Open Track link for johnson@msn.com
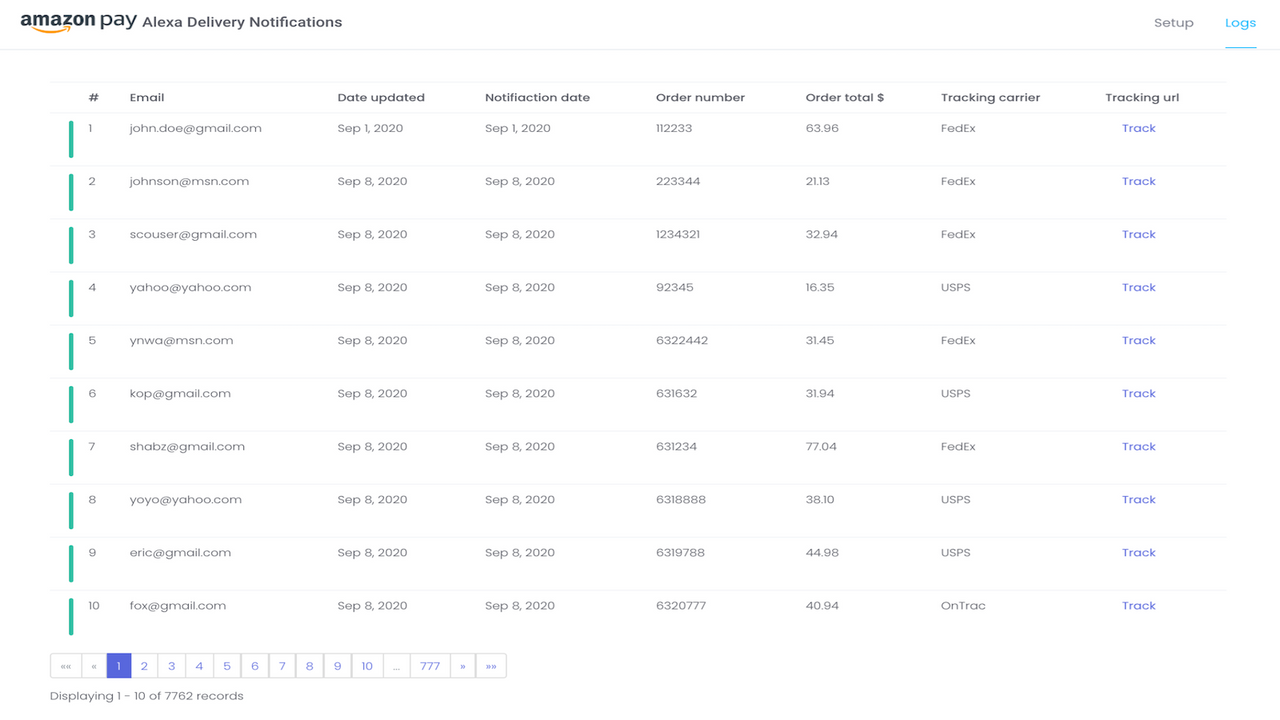Image resolution: width=1280 pixels, height=720 pixels. [x=1138, y=181]
